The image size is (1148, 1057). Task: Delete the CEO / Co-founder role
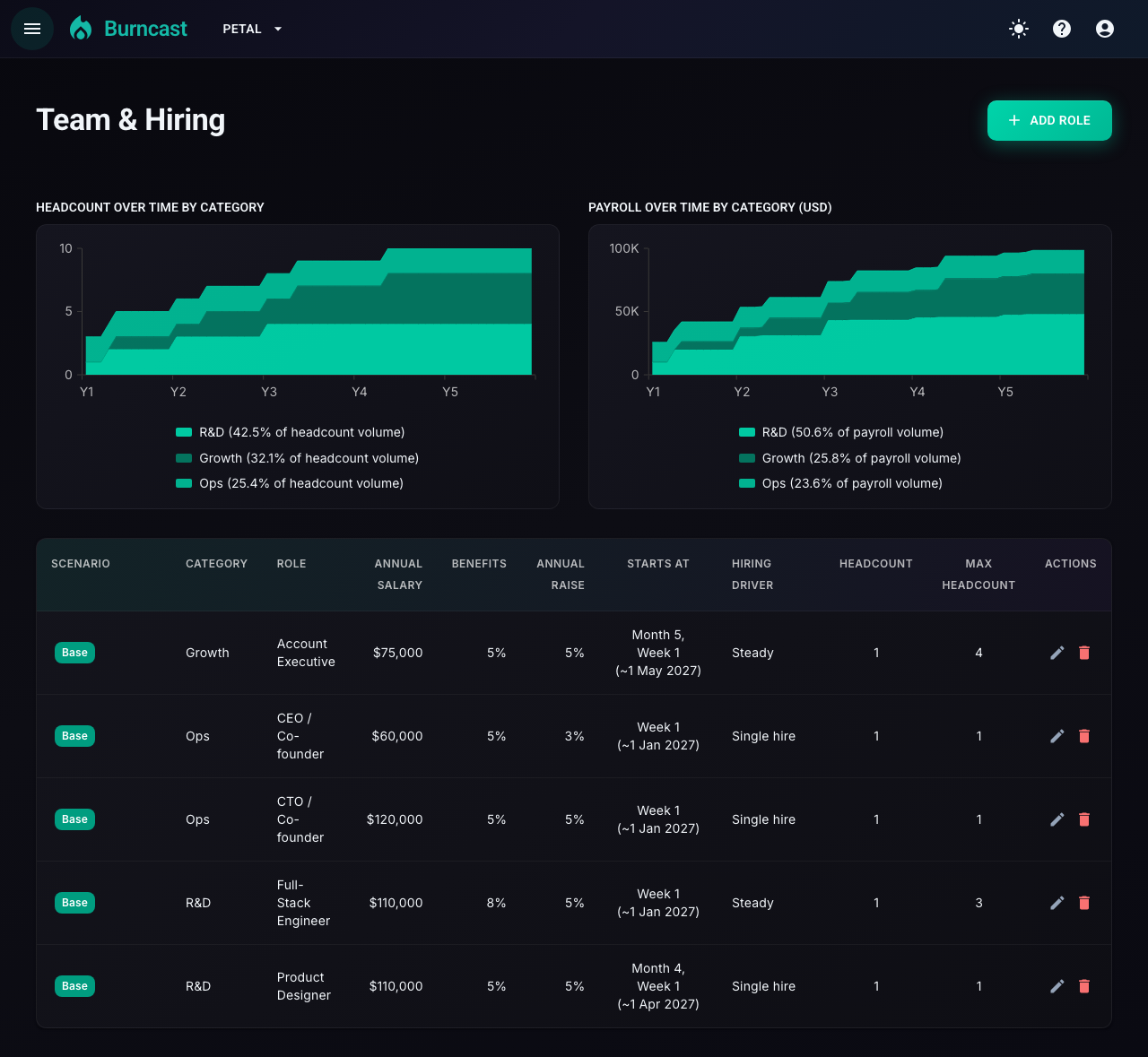pyautogui.click(x=1084, y=736)
